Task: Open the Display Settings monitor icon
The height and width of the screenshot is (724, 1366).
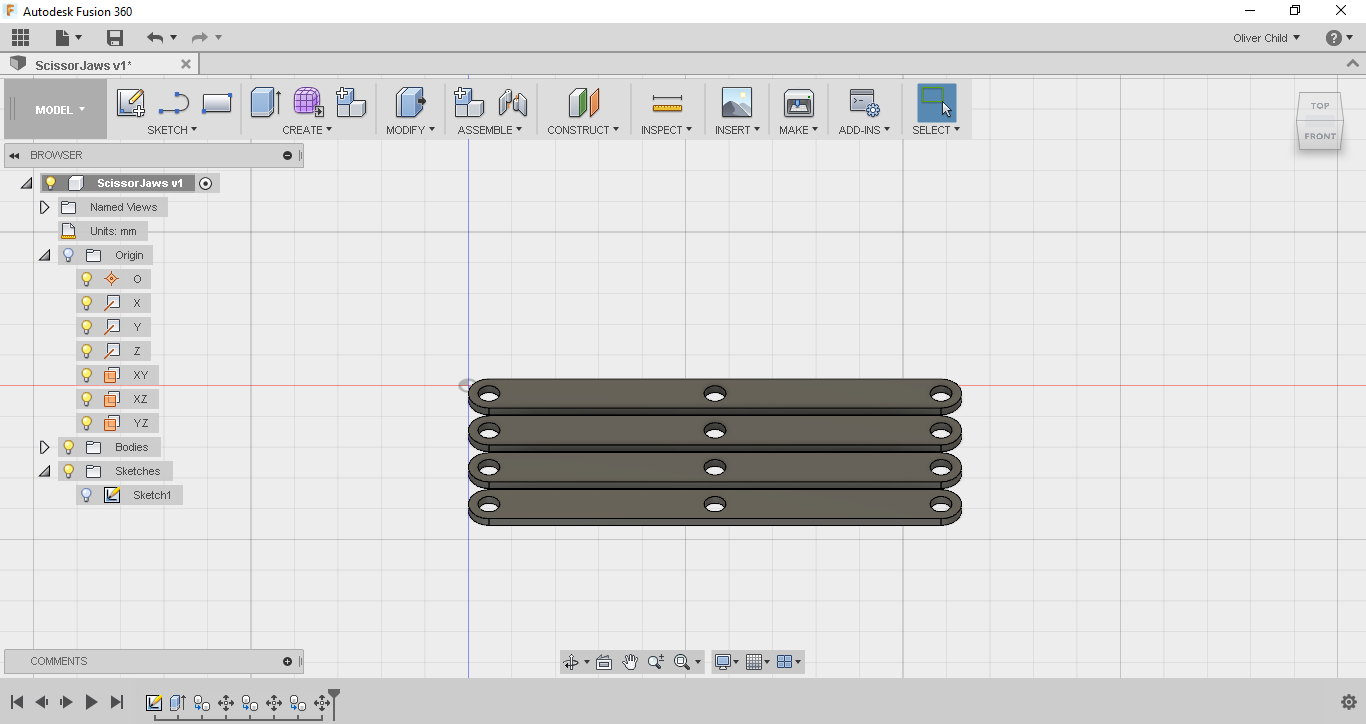Action: (x=722, y=662)
